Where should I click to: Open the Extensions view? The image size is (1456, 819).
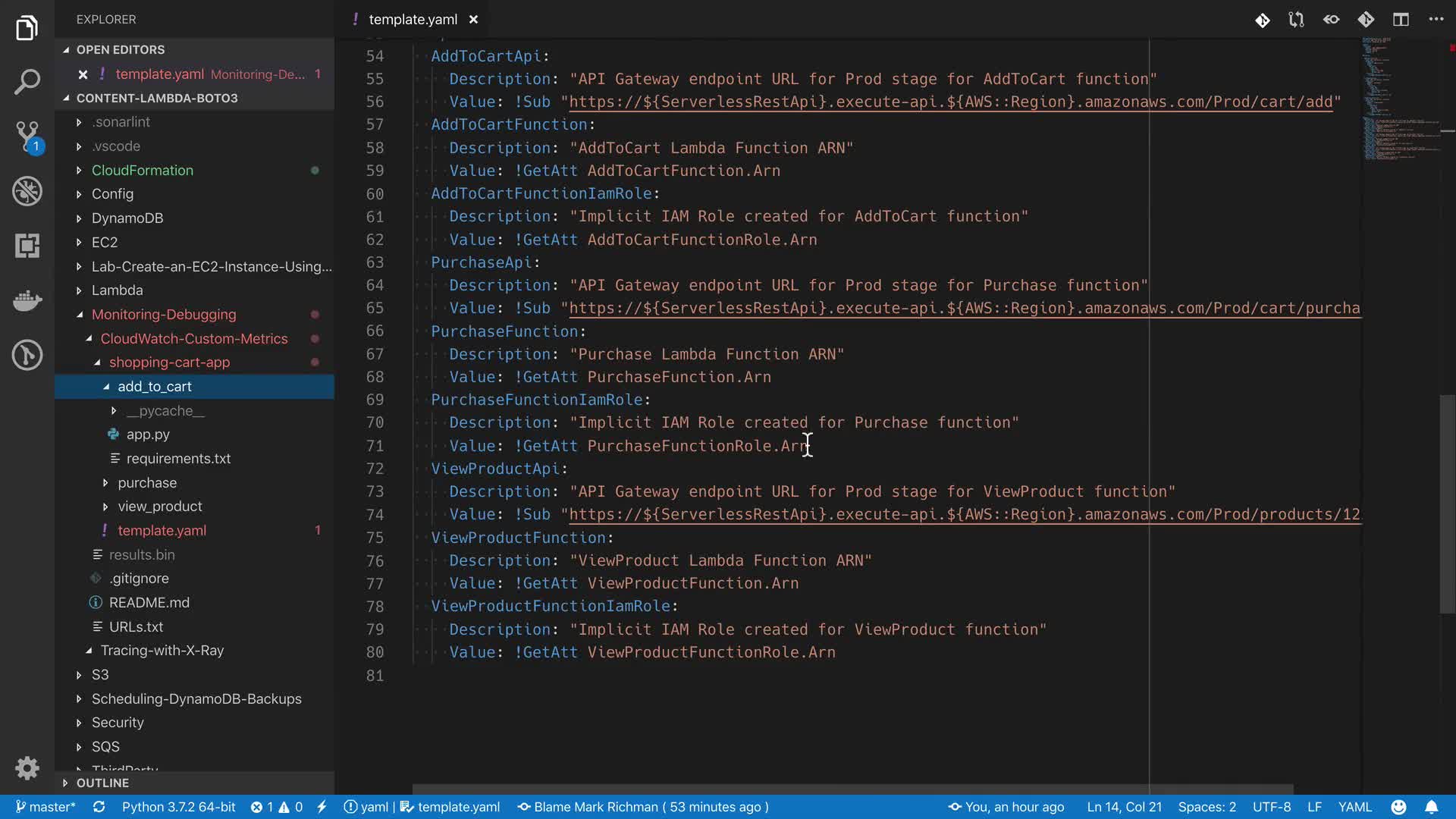coord(27,246)
